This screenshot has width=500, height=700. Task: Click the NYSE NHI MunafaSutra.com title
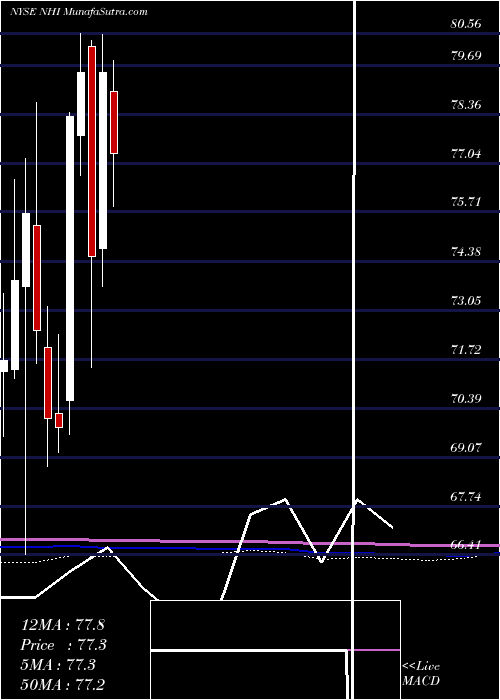(78, 12)
